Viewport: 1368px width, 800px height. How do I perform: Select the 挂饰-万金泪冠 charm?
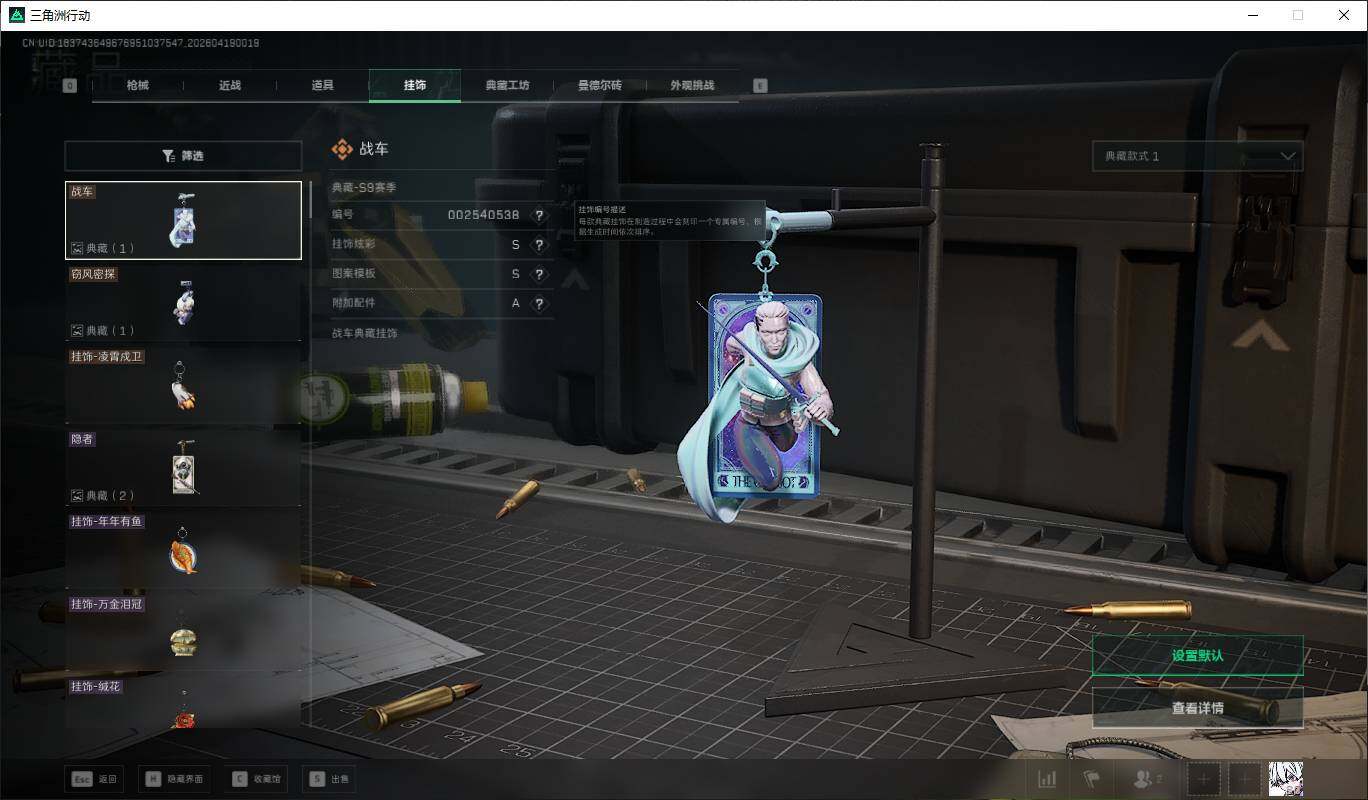pyautogui.click(x=183, y=632)
